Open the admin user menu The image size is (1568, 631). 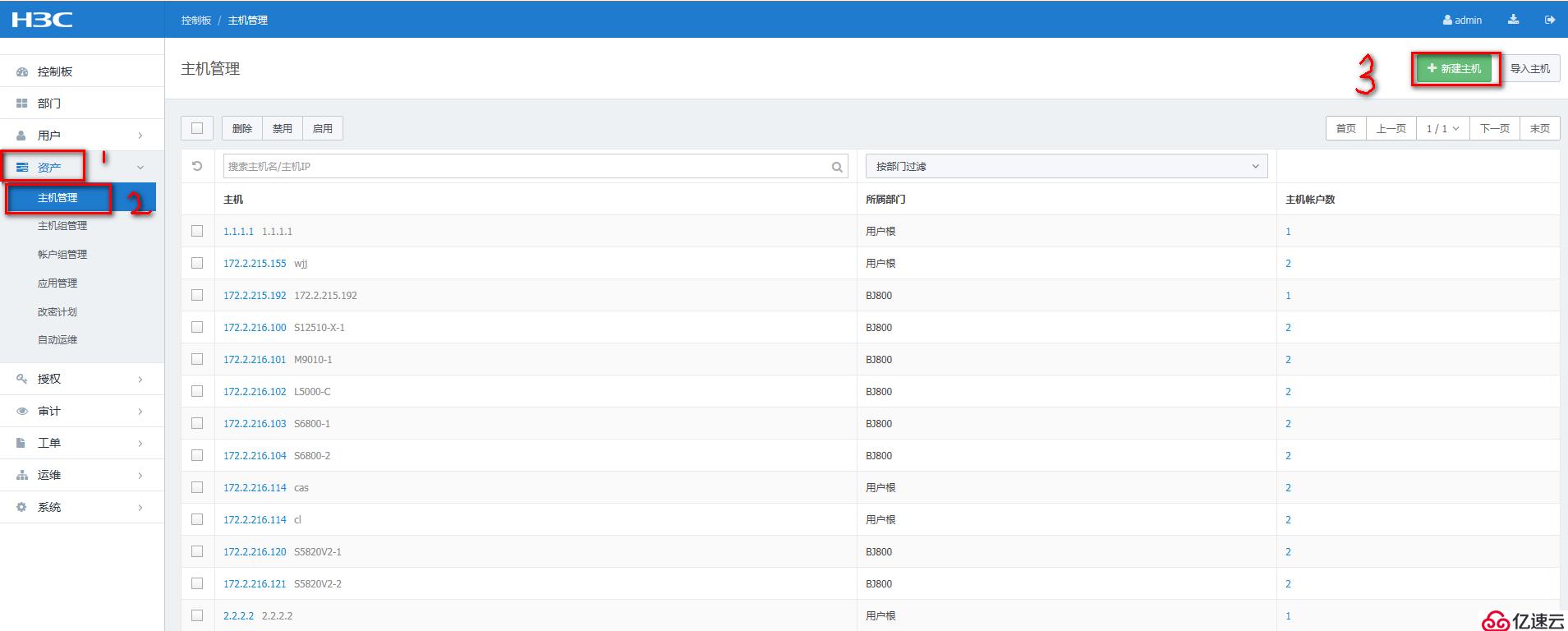(x=1462, y=20)
